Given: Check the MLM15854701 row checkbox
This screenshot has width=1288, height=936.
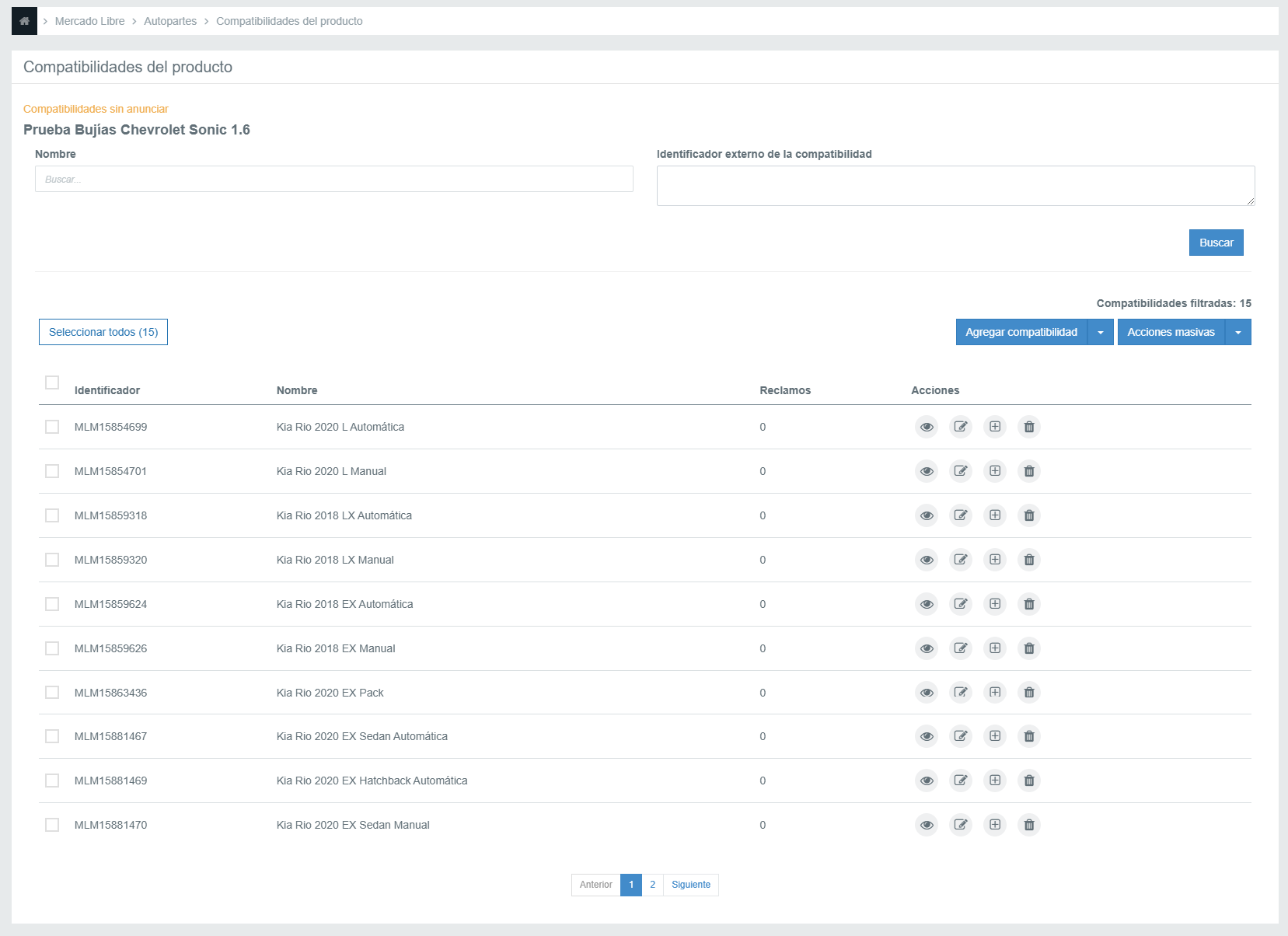Looking at the screenshot, I should (x=52, y=471).
